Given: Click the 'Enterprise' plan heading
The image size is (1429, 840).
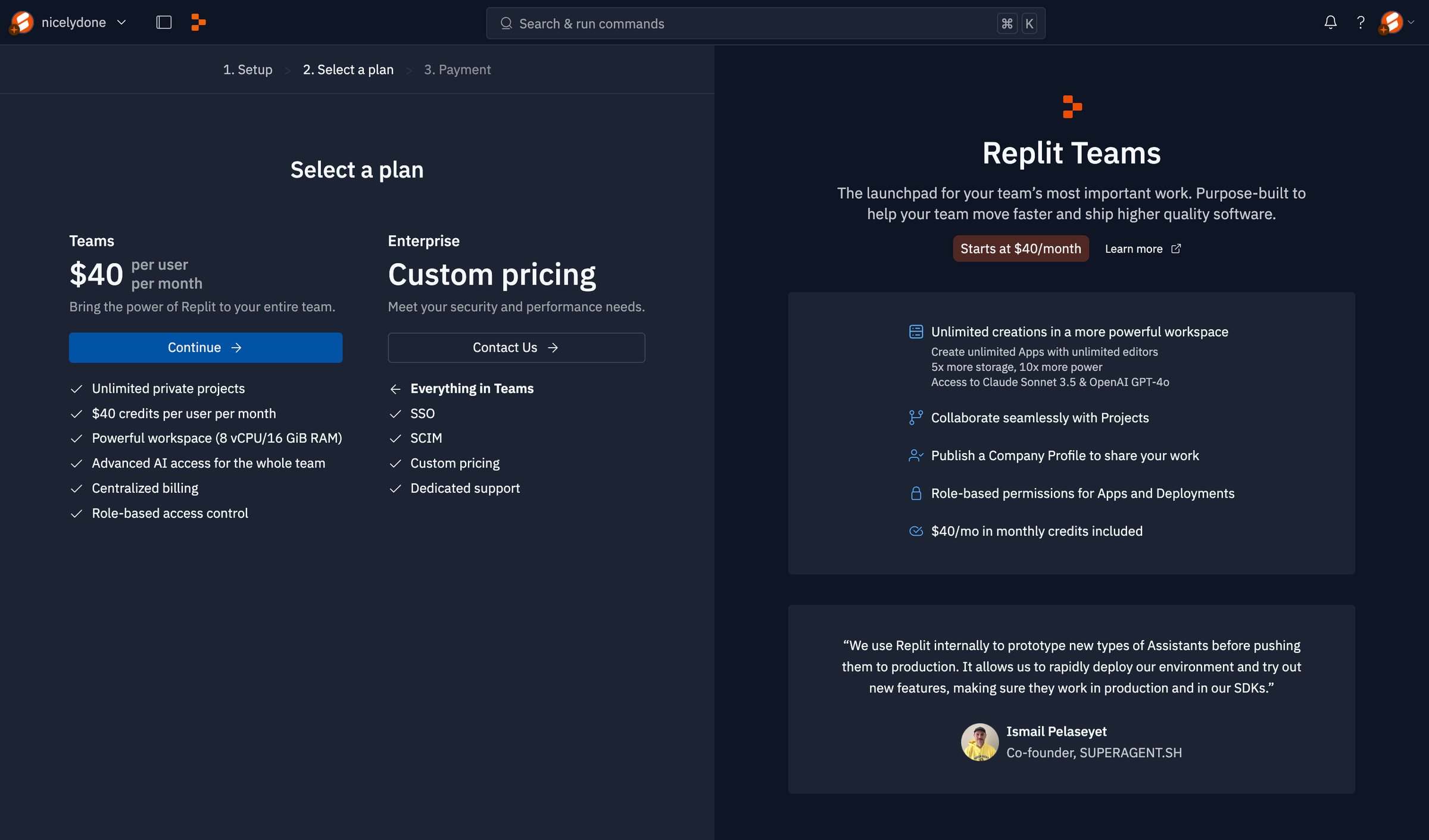Looking at the screenshot, I should tap(424, 241).
